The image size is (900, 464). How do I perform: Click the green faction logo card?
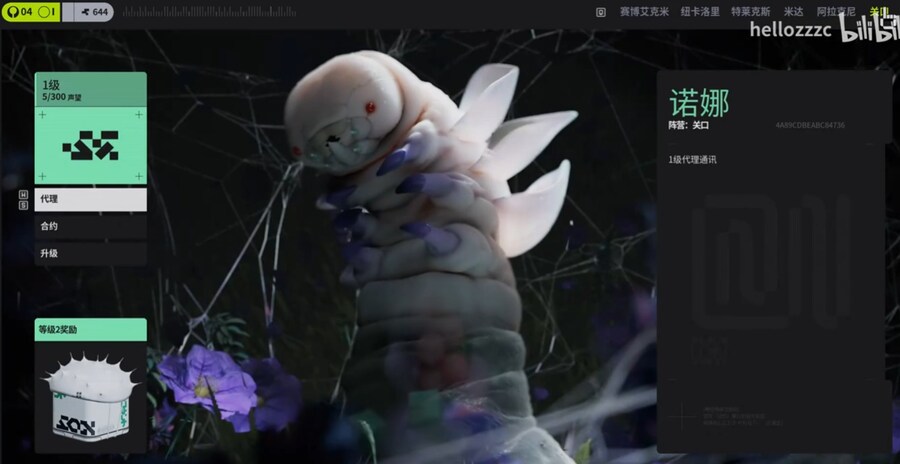90,145
